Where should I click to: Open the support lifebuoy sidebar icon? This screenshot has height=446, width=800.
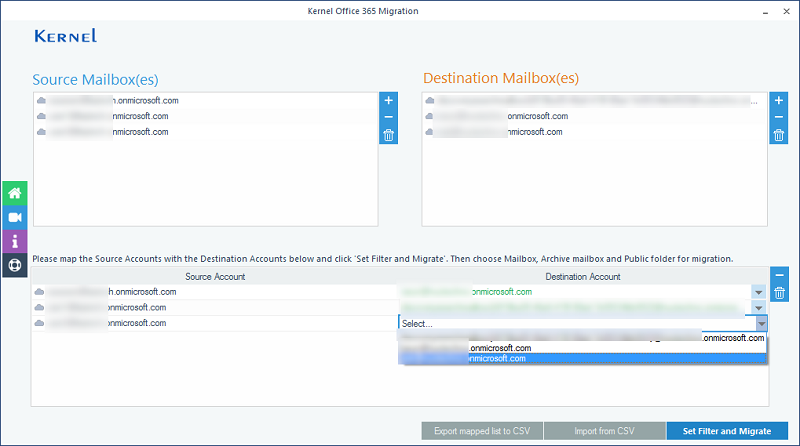[x=15, y=265]
